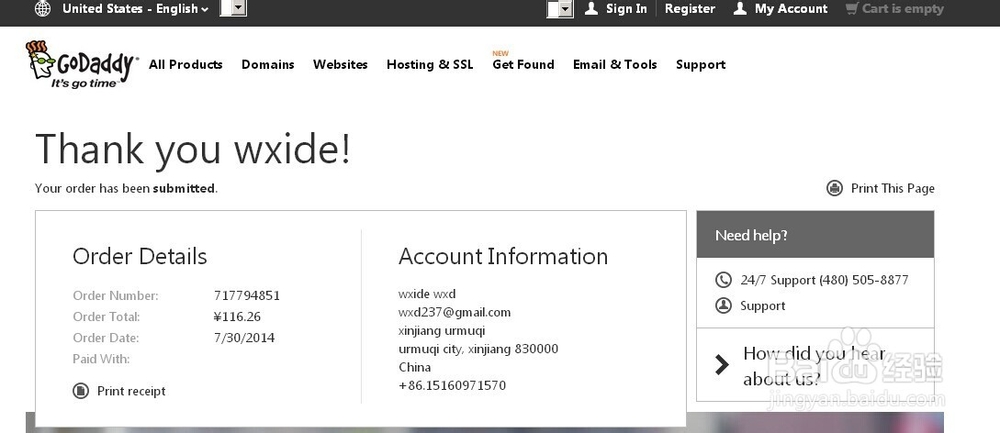This screenshot has width=1000, height=433.
Task: Click the Order Total: label
Action: click(107, 317)
